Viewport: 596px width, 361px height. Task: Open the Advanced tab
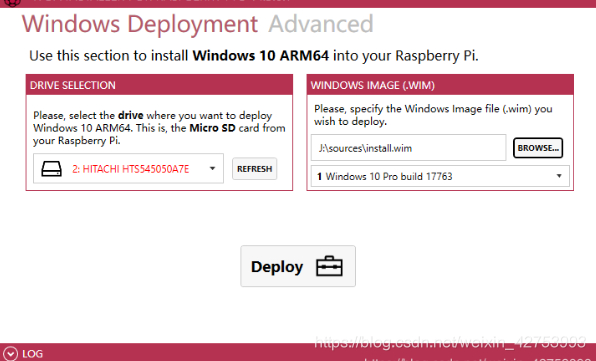pos(321,24)
